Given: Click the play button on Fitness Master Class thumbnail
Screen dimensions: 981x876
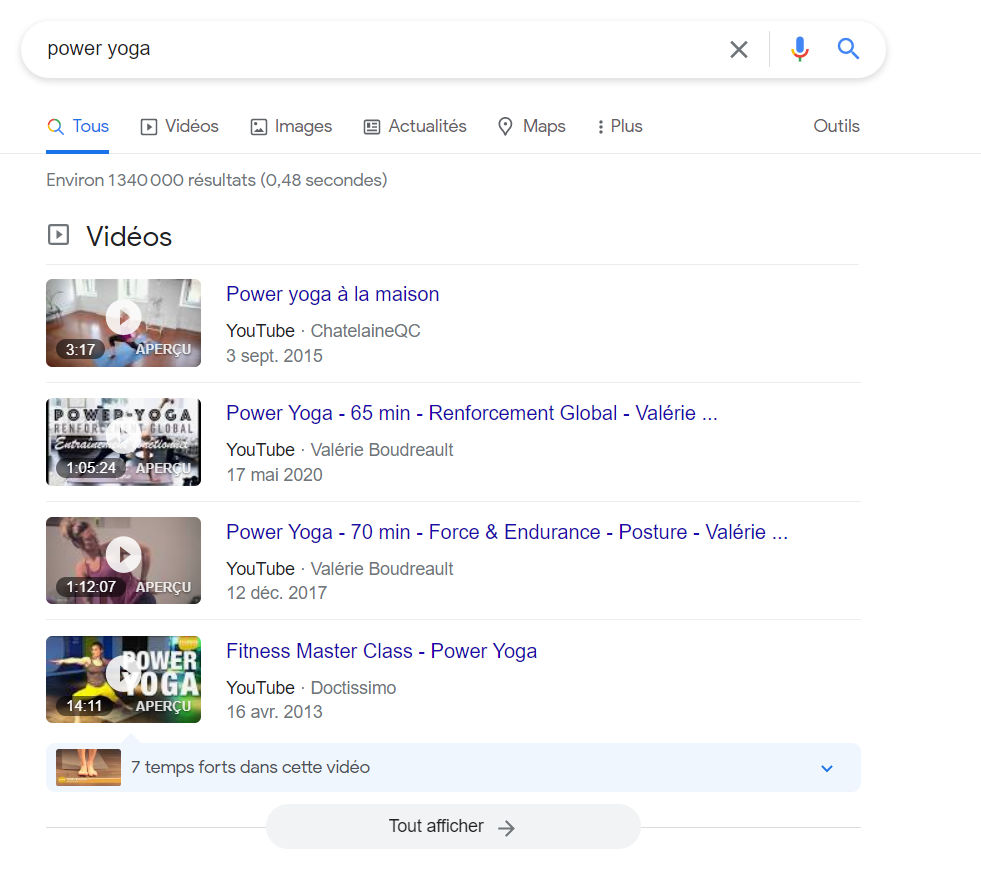Looking at the screenshot, I should pos(123,674).
